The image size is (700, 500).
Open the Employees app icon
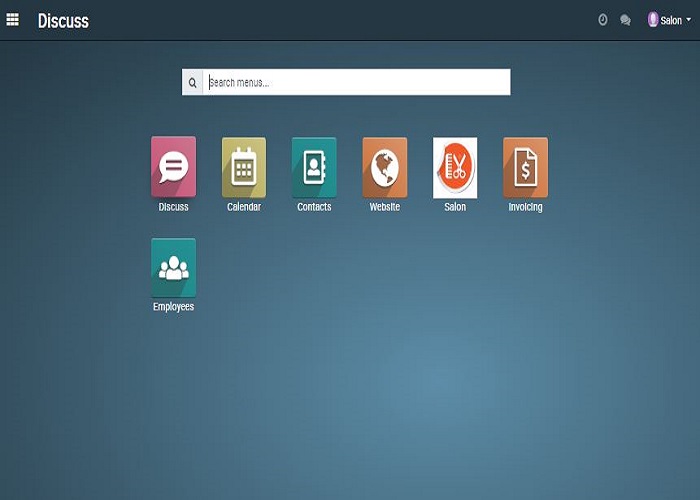click(173, 268)
